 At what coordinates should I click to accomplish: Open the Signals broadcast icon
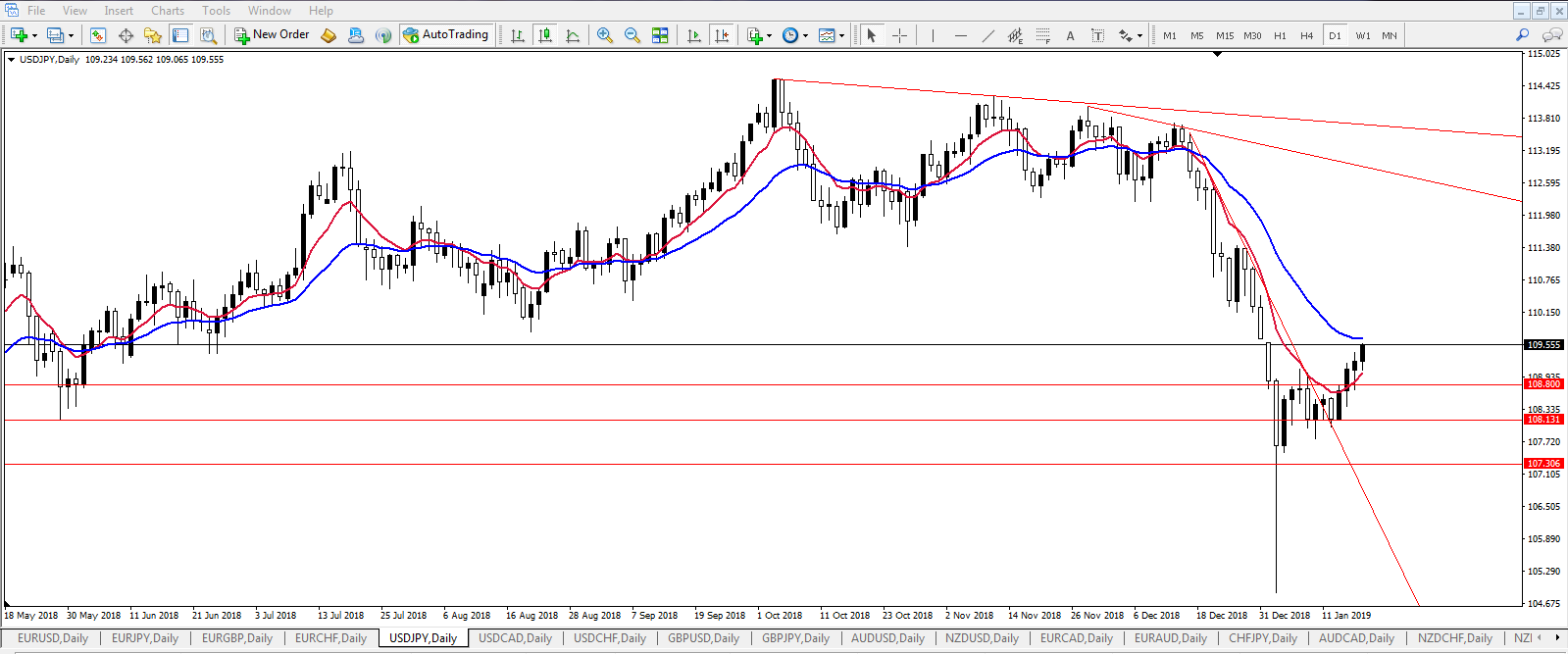tap(383, 35)
